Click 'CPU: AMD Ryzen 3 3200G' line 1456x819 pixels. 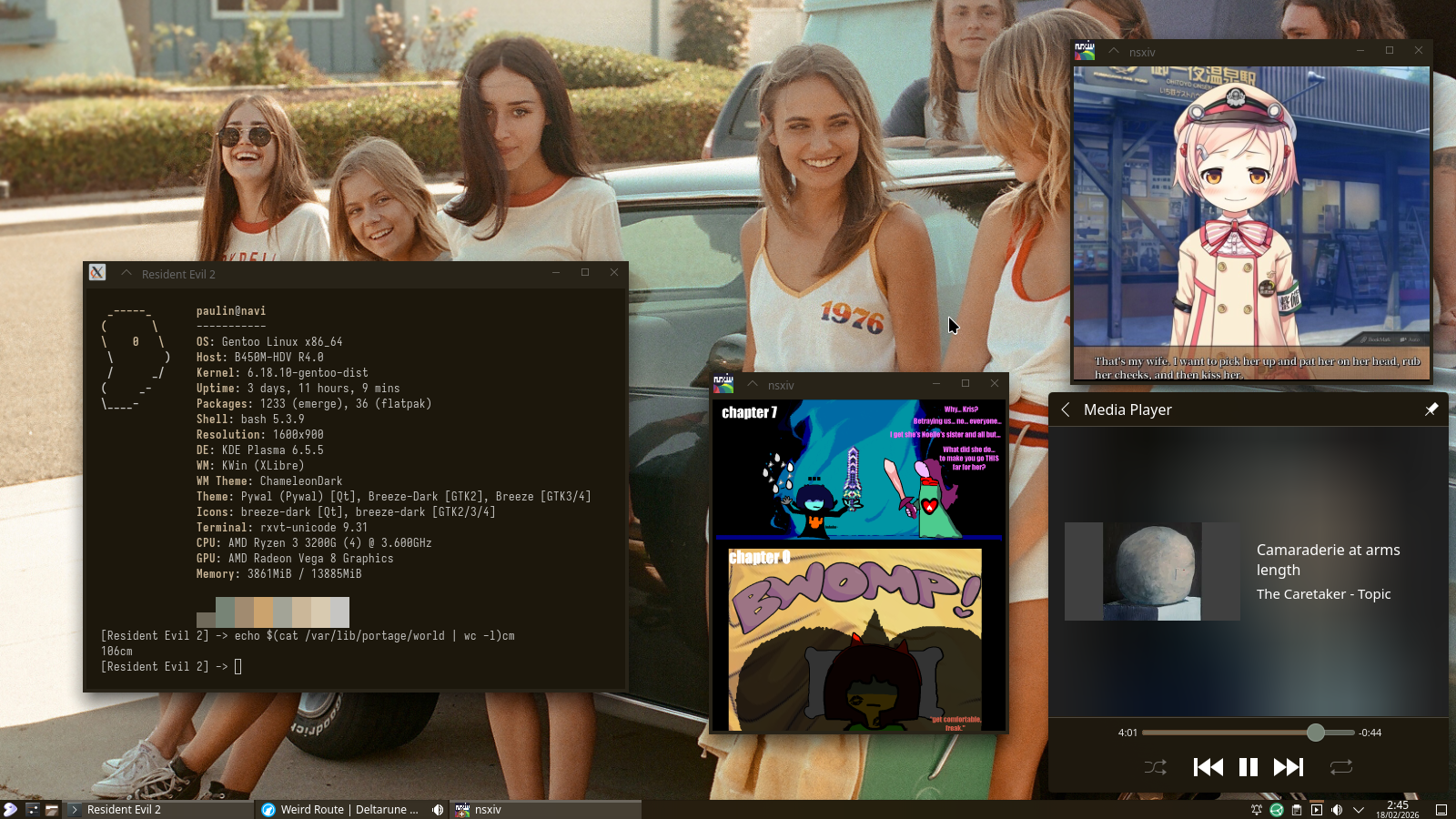(314, 543)
